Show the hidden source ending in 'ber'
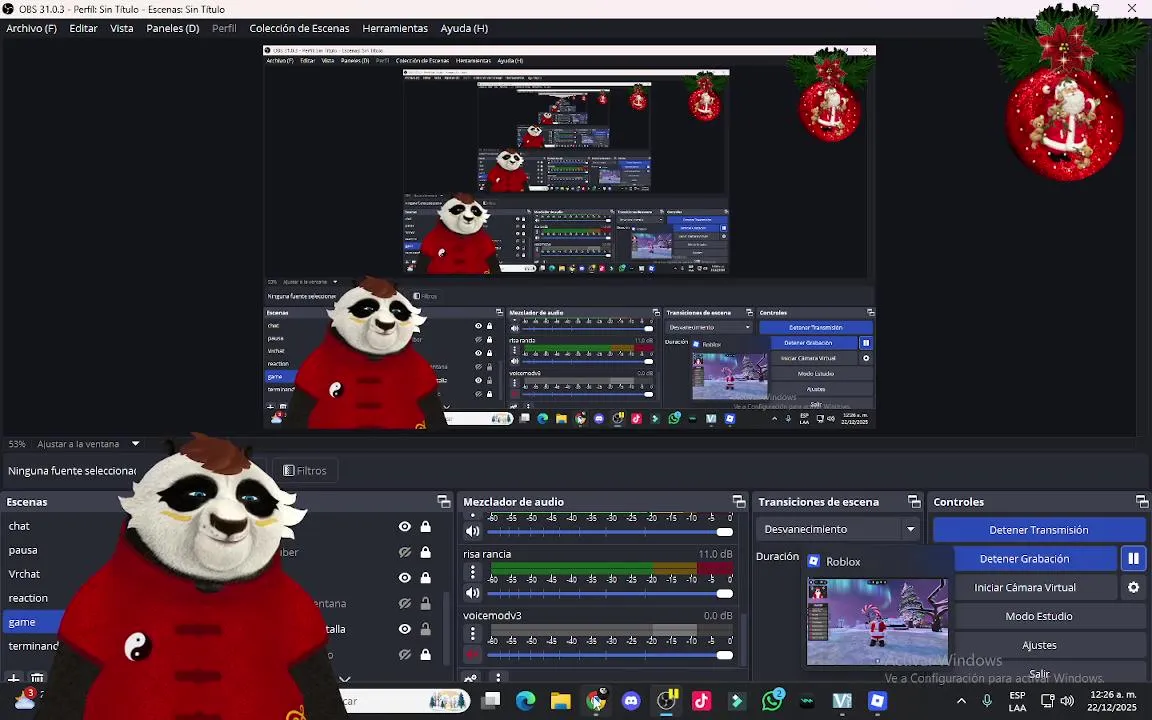 [x=405, y=552]
